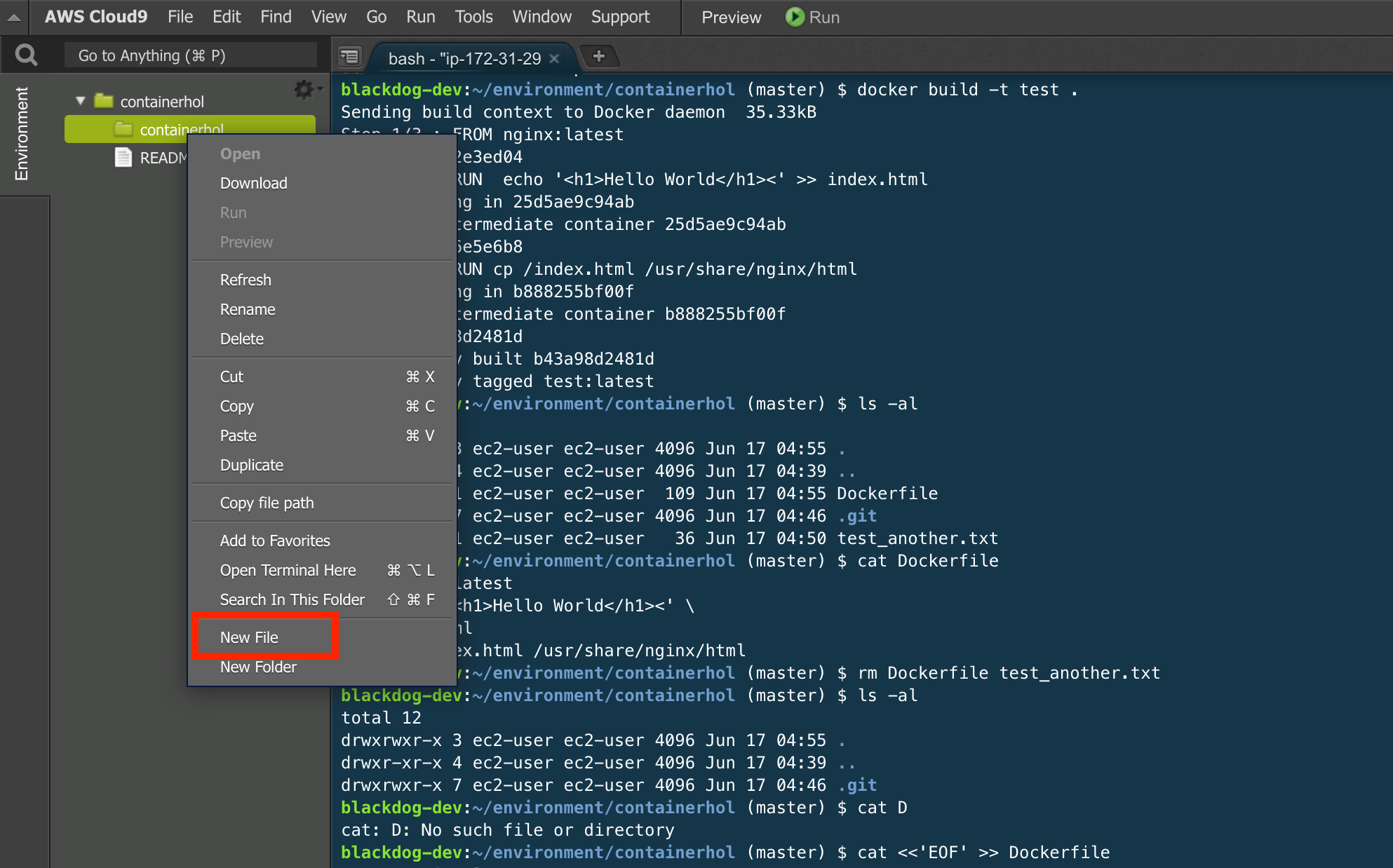Collapse the top menu bar arrow

(x=14, y=18)
